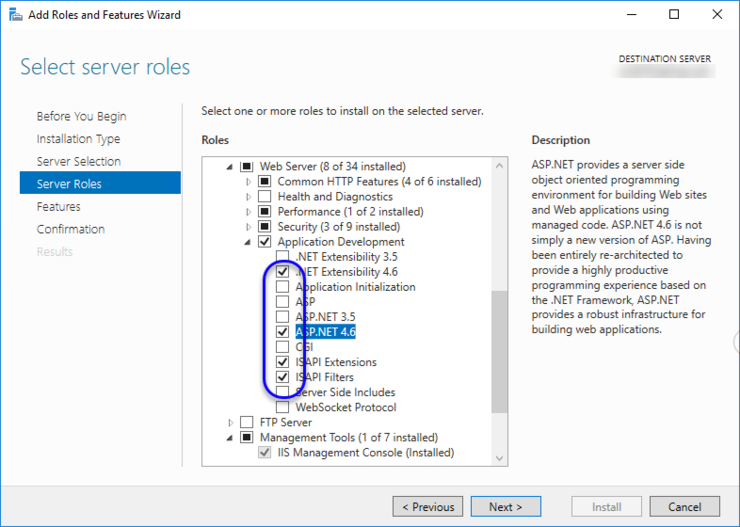Toggle the Common HTTP Features partial checkbox

click(x=264, y=182)
